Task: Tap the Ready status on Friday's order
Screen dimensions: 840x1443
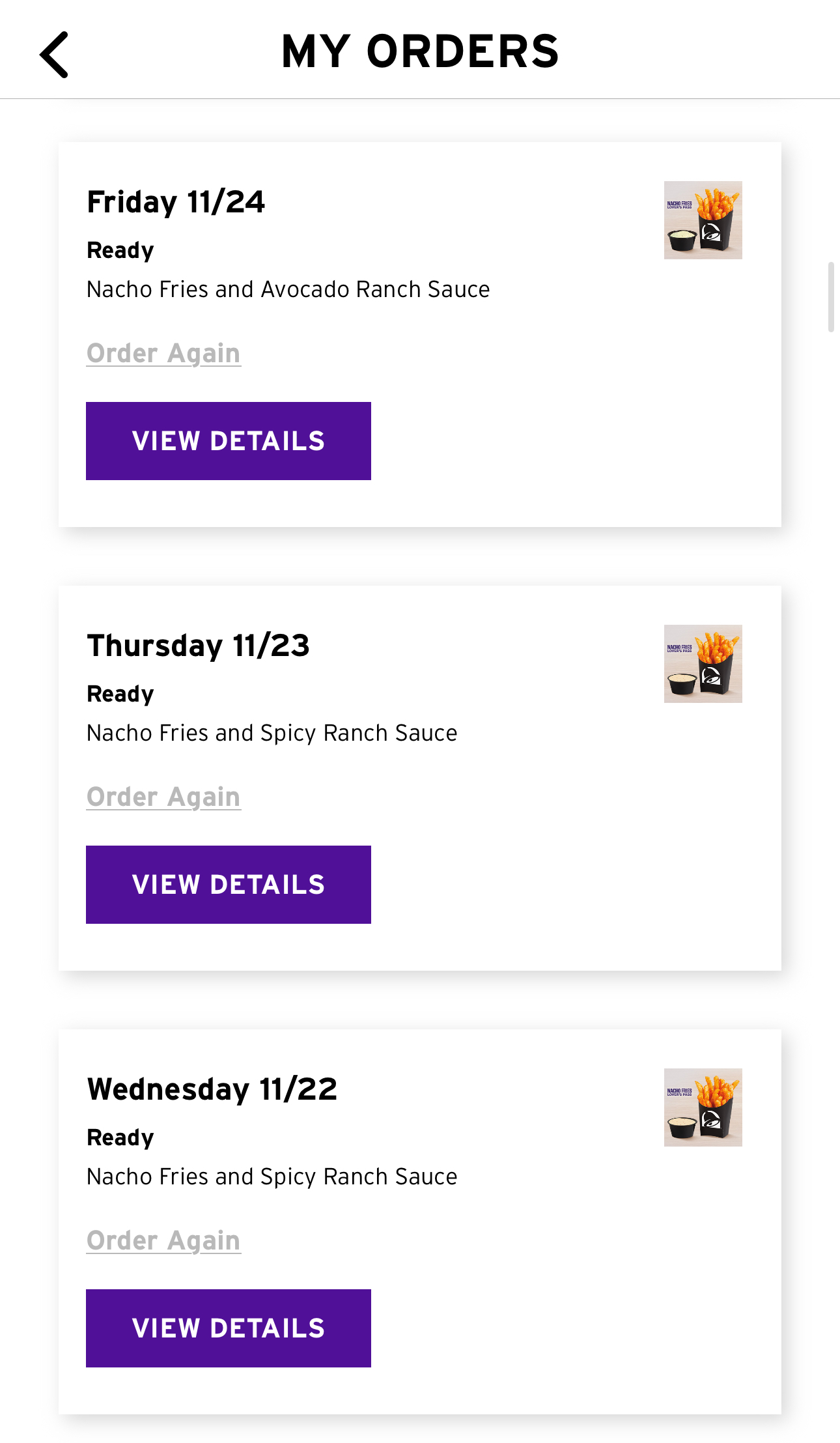Action: pos(120,250)
